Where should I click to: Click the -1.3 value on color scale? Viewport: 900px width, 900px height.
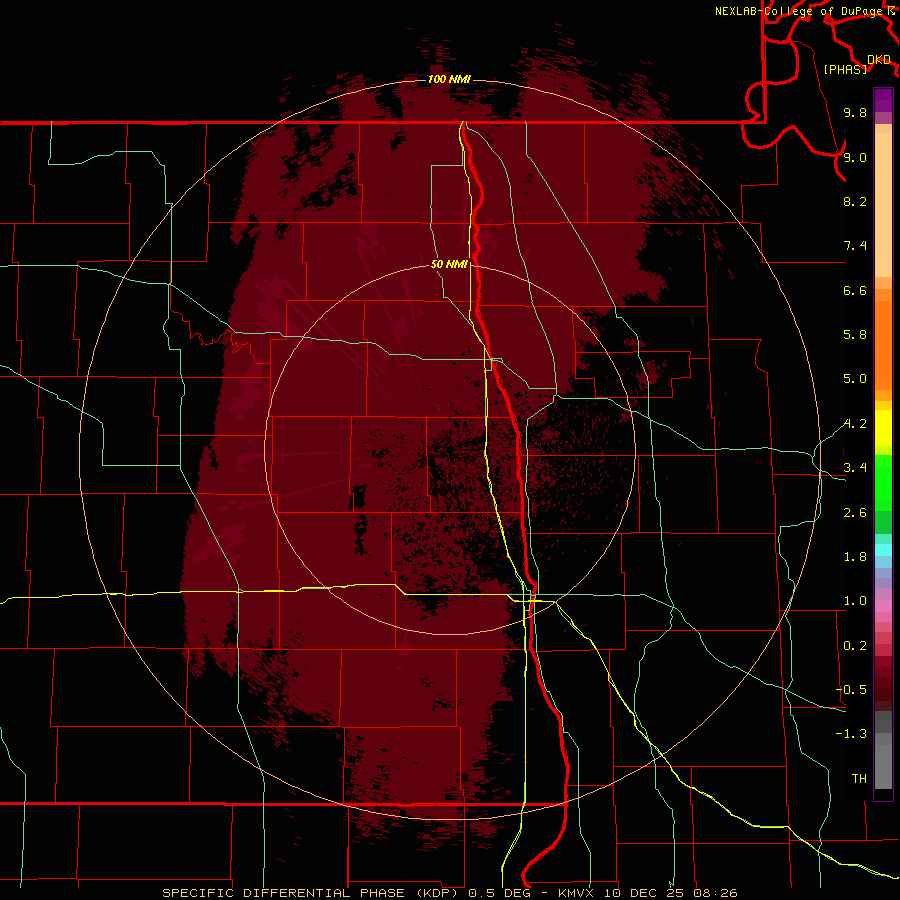851,734
